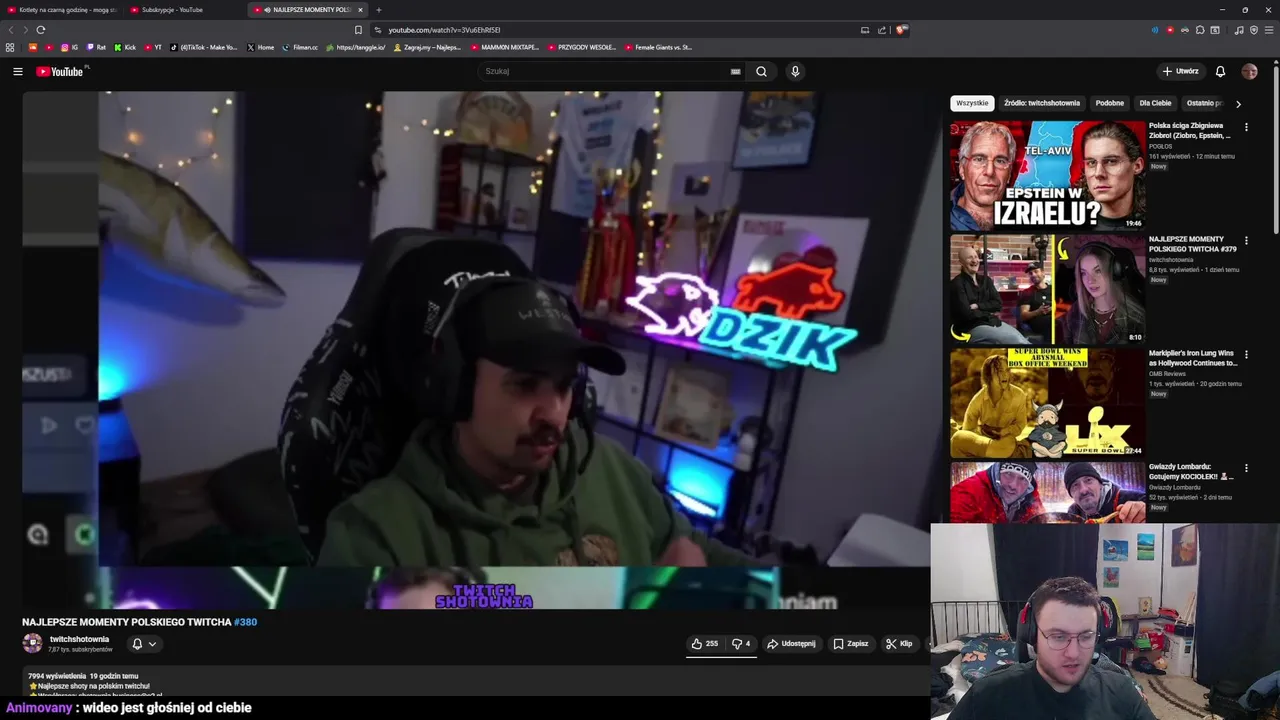
Task: Activate voice search microphone
Action: (795, 71)
